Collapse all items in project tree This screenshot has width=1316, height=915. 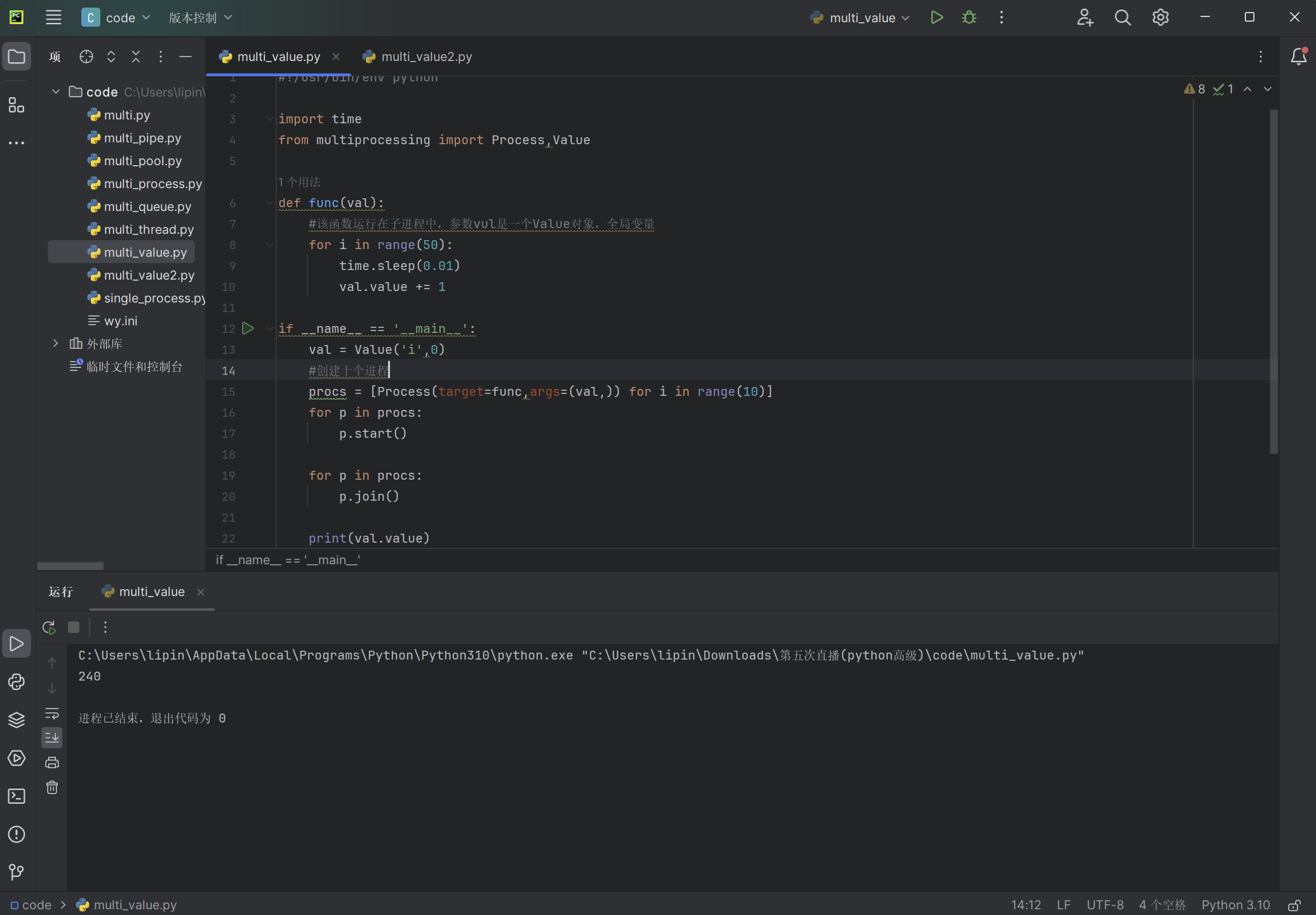pyautogui.click(x=136, y=57)
